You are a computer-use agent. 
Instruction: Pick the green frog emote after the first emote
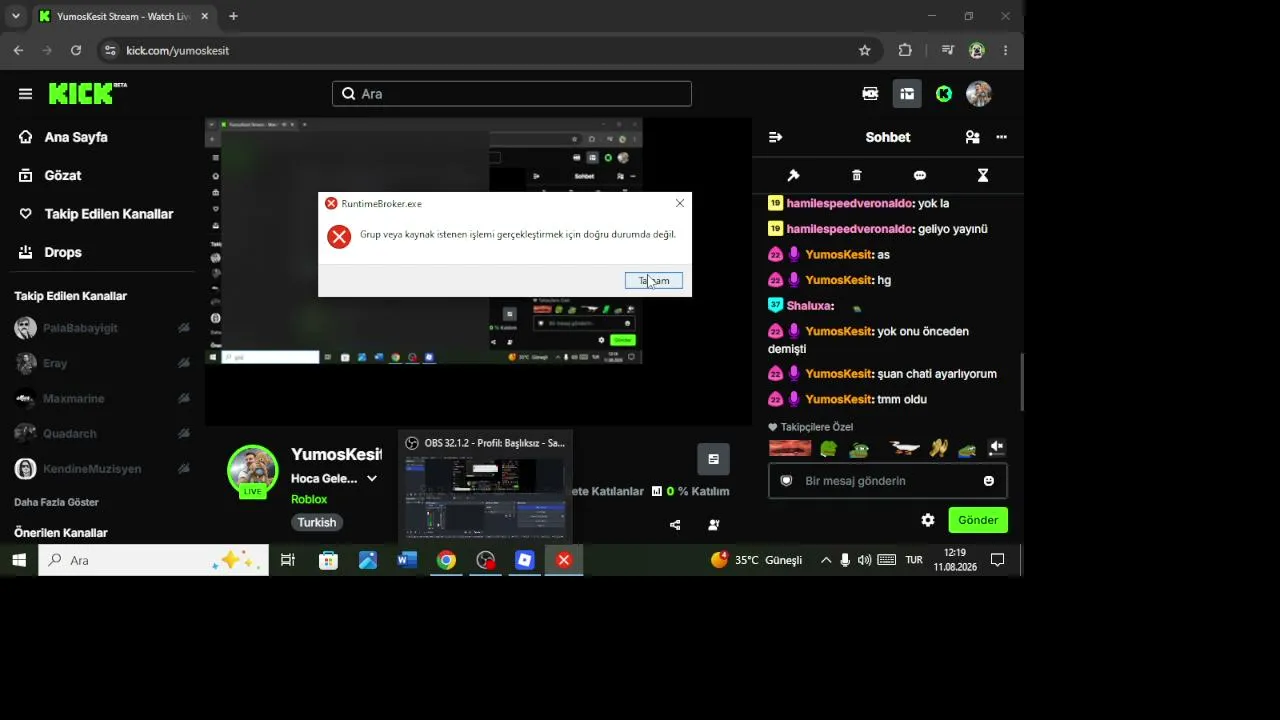(x=828, y=448)
